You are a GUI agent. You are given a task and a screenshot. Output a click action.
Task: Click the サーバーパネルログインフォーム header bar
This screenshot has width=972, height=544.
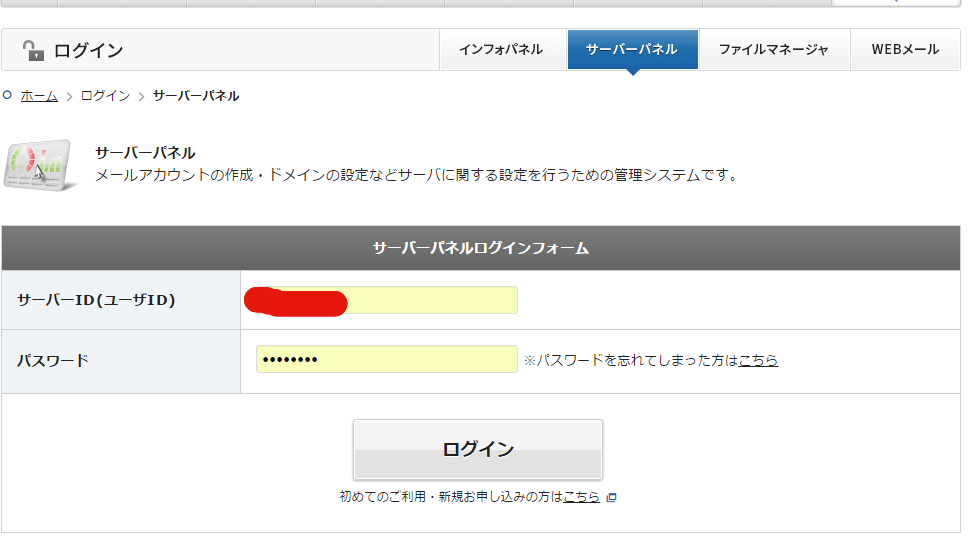481,248
